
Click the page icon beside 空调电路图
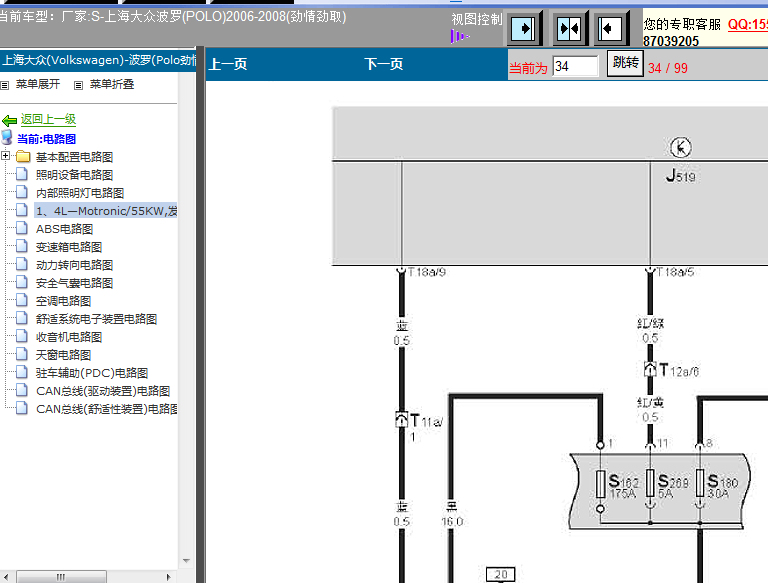[x=22, y=300]
